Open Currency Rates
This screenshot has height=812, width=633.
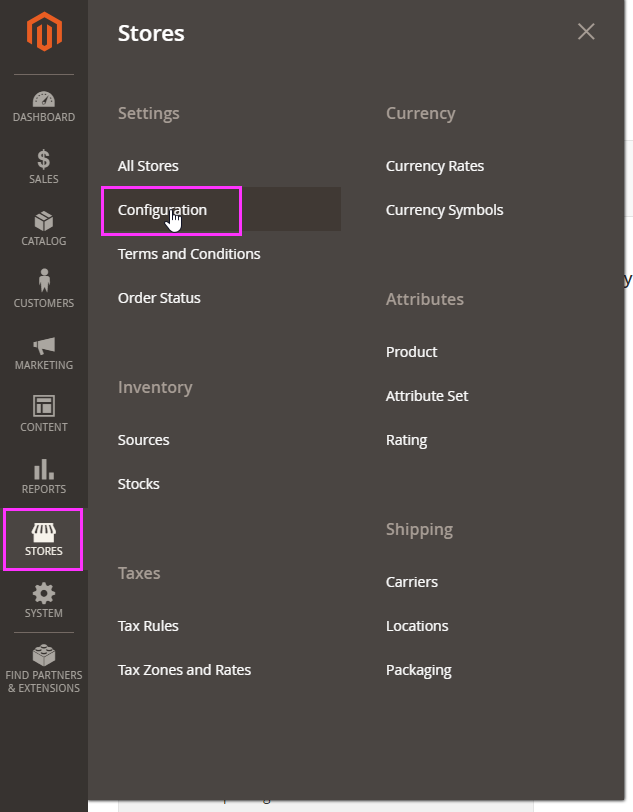435,166
